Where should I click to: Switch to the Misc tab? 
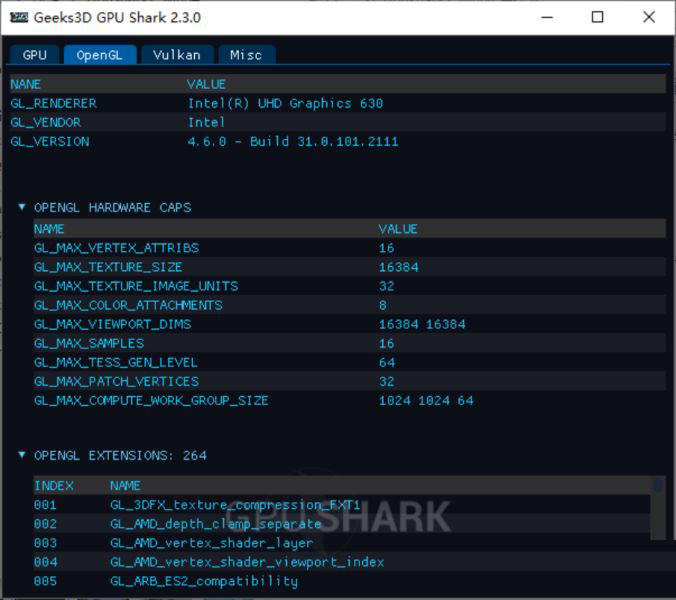pyautogui.click(x=246, y=55)
